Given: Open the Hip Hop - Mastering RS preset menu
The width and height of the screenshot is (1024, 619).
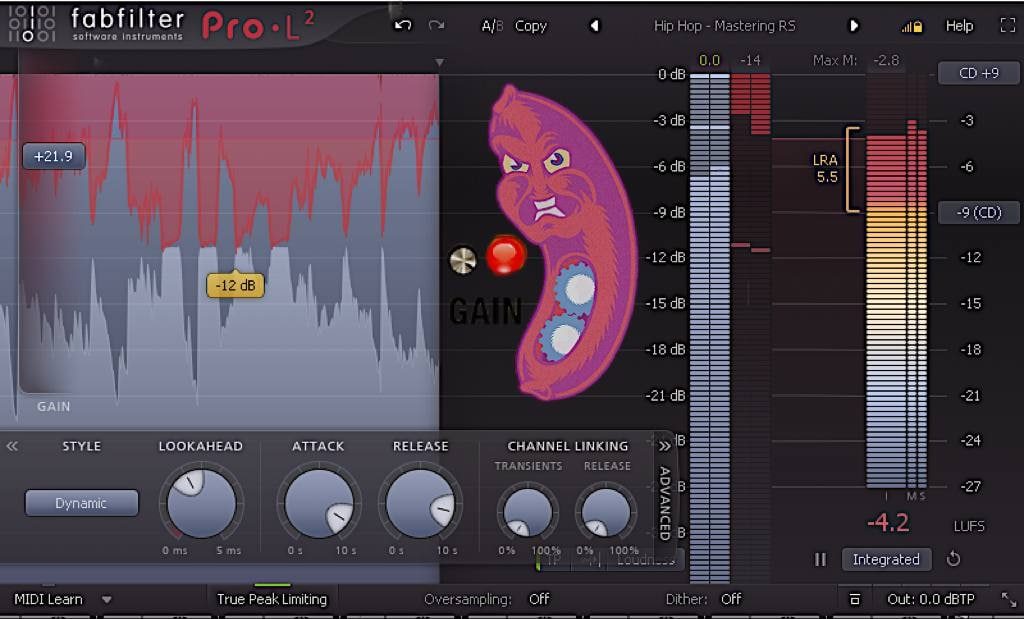Looking at the screenshot, I should (723, 26).
